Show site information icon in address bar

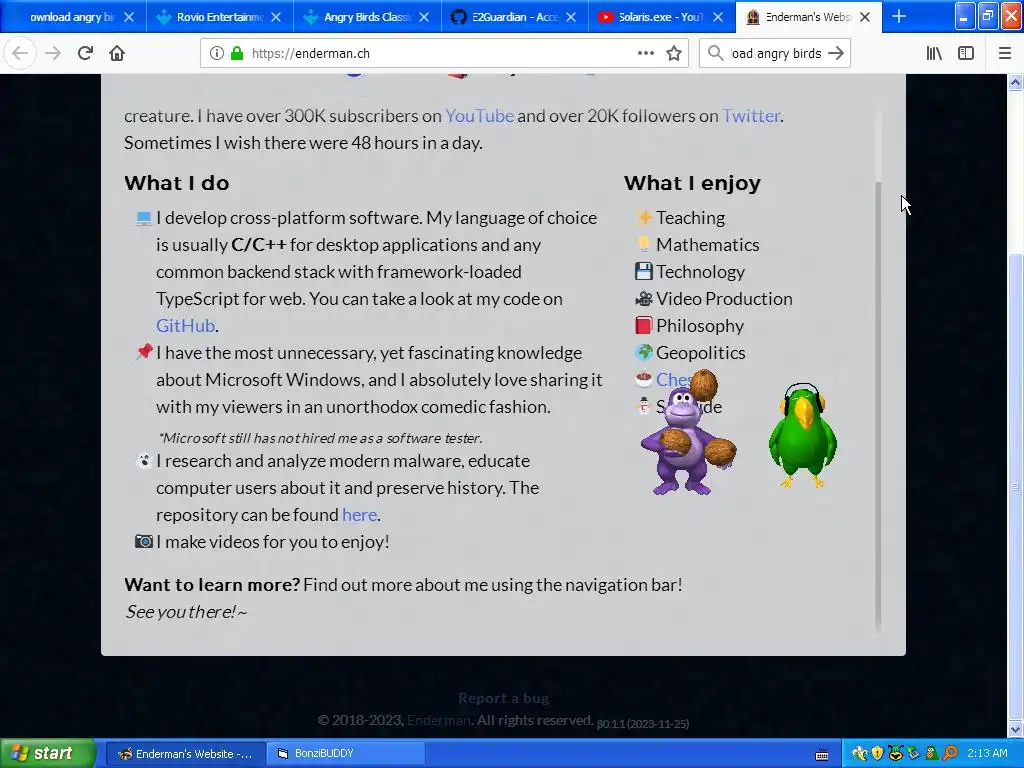216,53
